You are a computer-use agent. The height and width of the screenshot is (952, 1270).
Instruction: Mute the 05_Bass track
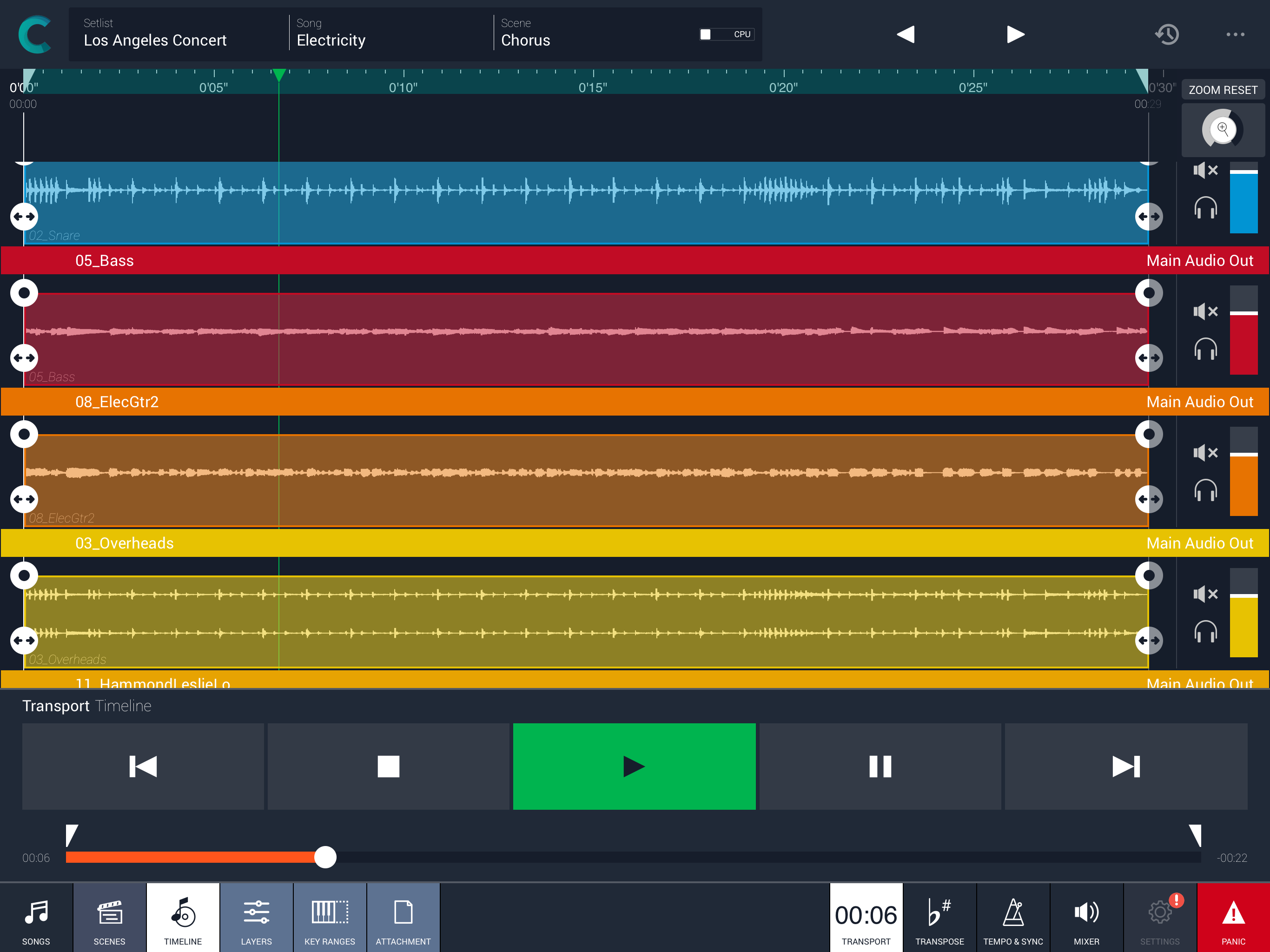(1205, 312)
